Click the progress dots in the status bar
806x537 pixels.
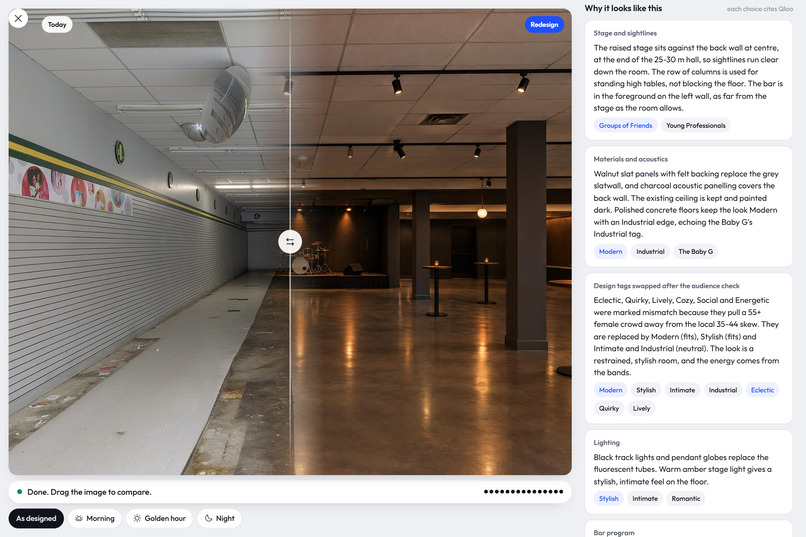(x=523, y=492)
